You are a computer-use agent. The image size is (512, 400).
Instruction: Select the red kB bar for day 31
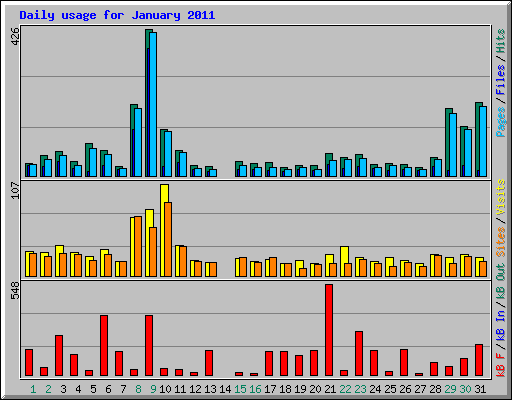click(x=479, y=360)
